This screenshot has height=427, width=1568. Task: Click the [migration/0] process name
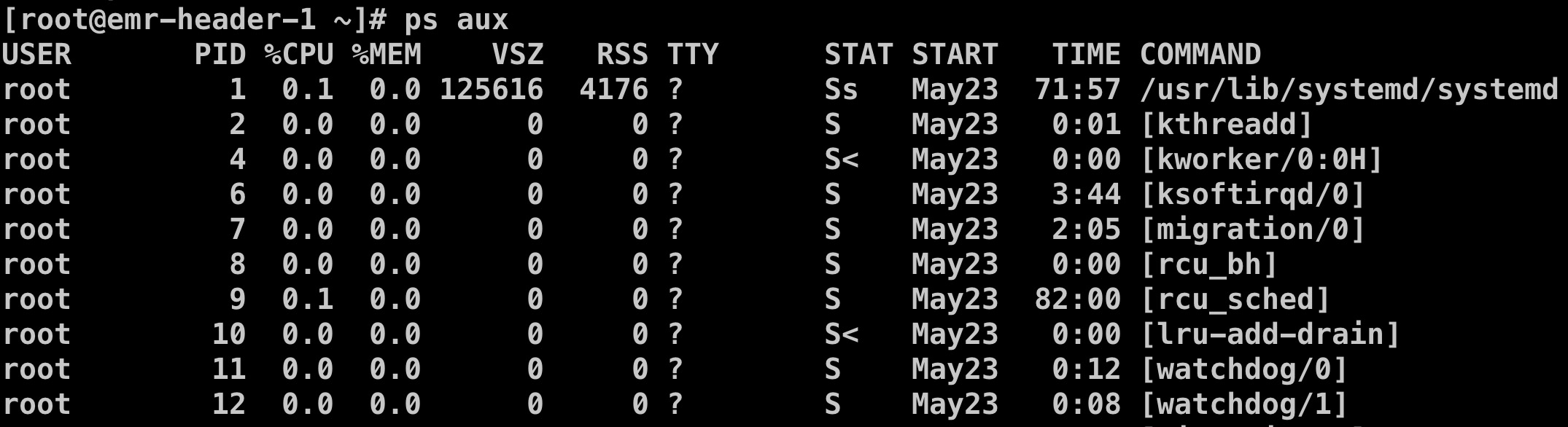click(1252, 230)
